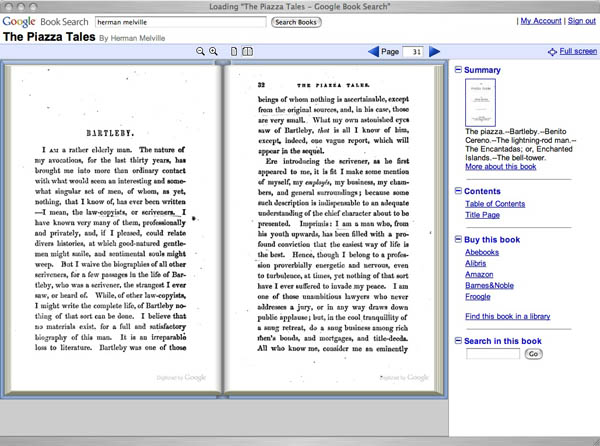
Task: Jump to the Title Page link
Action: pyautogui.click(x=483, y=215)
